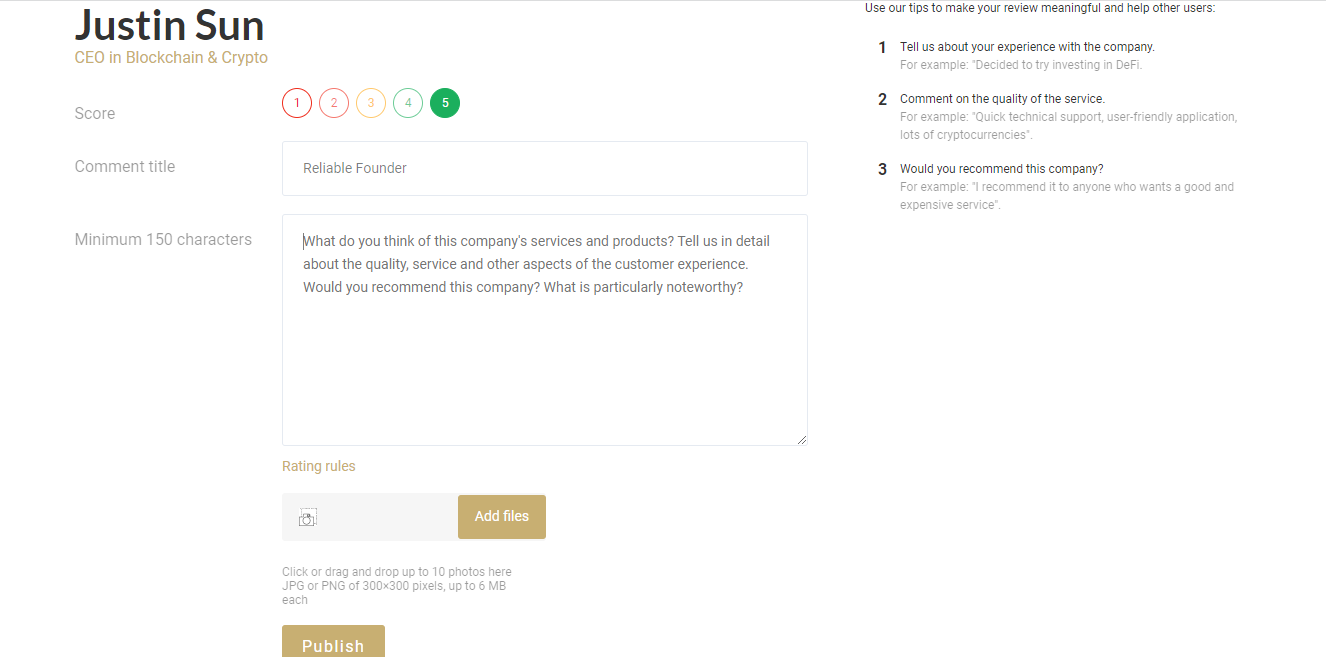Click the camera icon in upload area

click(x=307, y=516)
